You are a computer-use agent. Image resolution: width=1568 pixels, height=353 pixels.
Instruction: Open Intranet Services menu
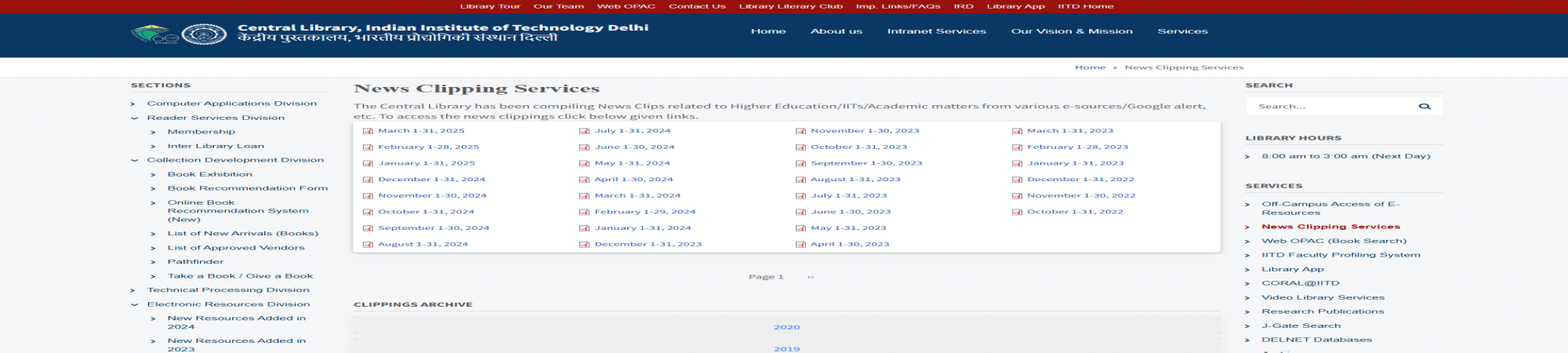pos(936,31)
